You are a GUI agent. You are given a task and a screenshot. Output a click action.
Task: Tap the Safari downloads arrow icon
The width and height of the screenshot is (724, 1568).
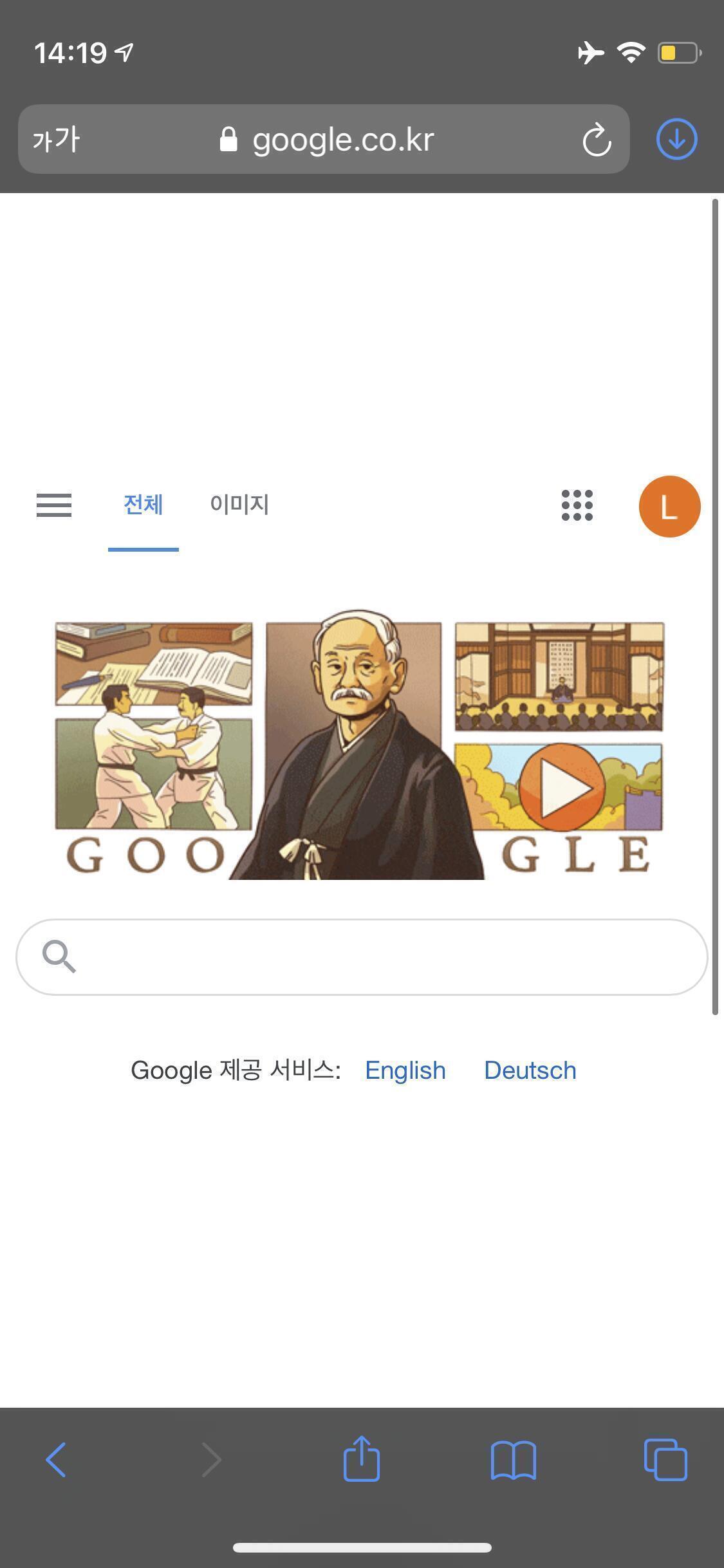(x=676, y=139)
